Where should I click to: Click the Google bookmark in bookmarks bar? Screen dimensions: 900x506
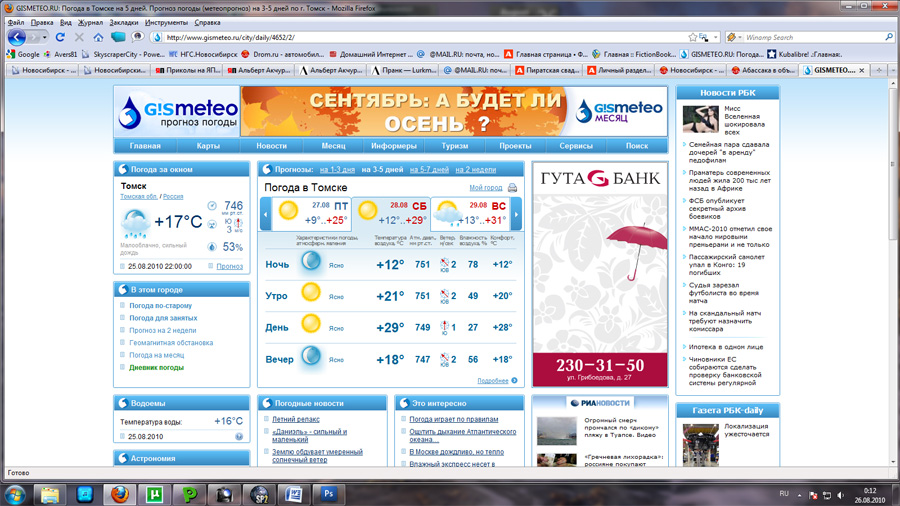[23, 54]
